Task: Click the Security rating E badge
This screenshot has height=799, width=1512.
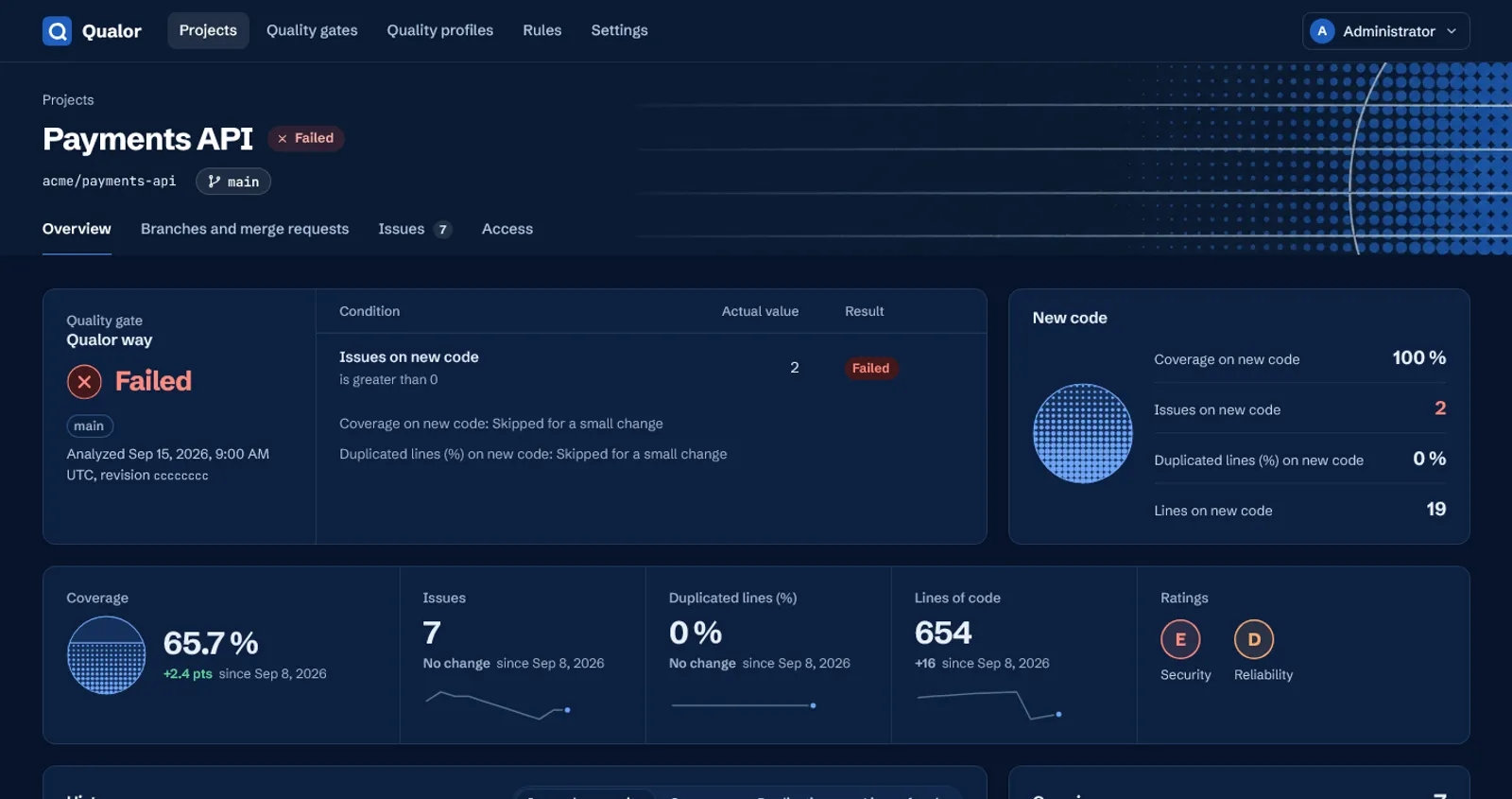Action: tap(1180, 640)
